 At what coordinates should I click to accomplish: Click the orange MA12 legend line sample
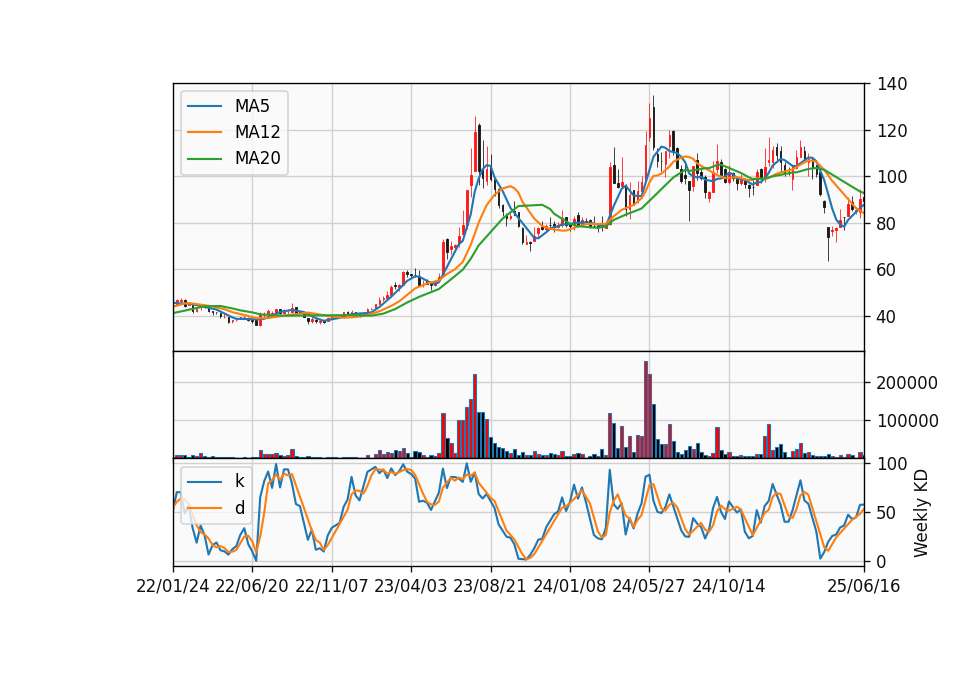coord(204,132)
